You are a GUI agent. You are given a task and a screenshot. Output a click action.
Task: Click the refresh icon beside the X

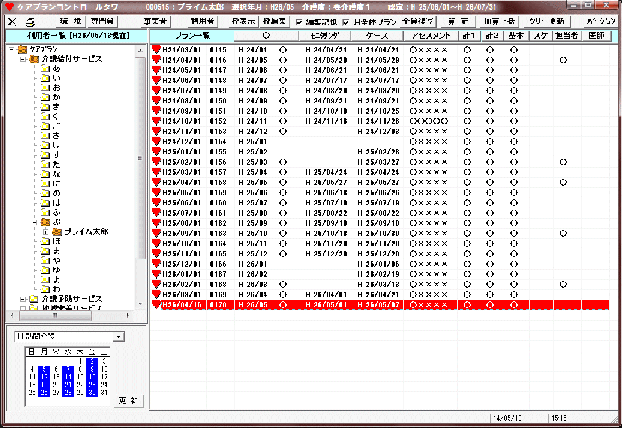click(29, 21)
